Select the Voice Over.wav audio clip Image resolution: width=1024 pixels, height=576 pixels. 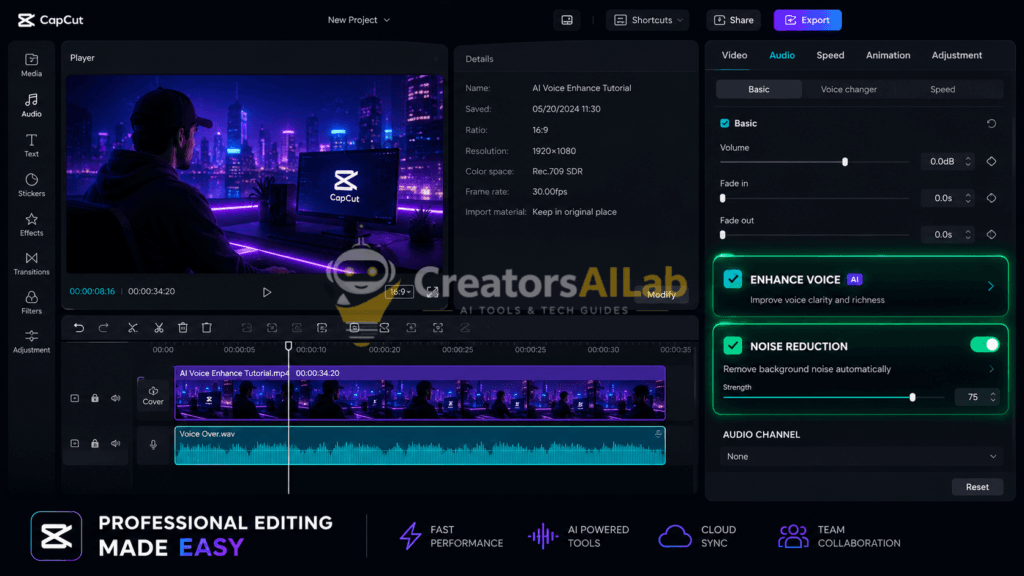point(420,445)
